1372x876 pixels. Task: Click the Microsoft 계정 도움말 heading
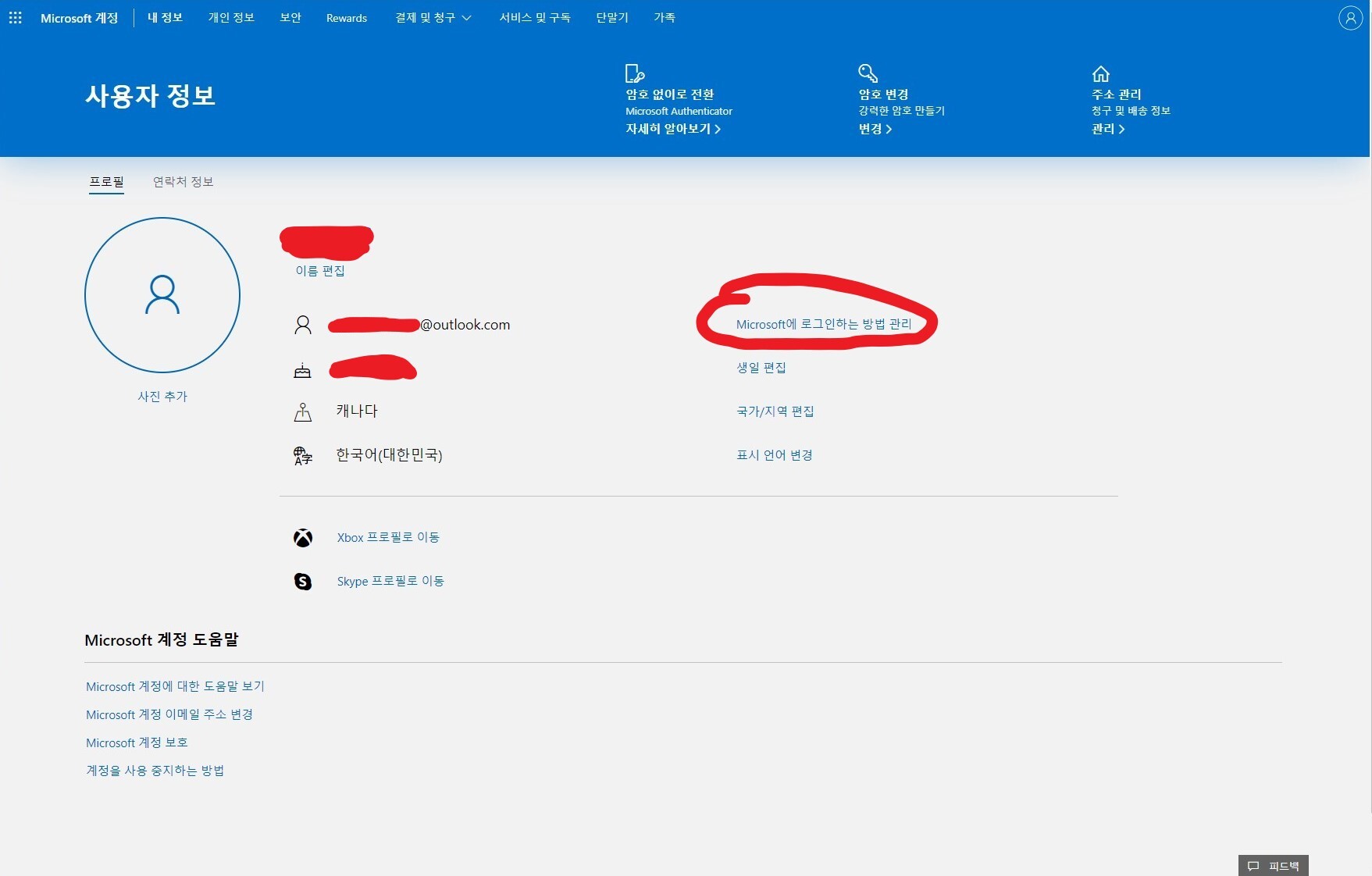pos(162,640)
